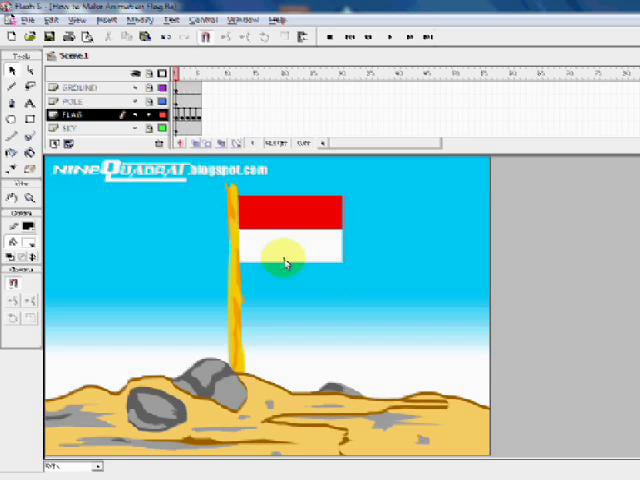The height and width of the screenshot is (480, 640).
Task: Open the Insert menu
Action: coord(107,20)
